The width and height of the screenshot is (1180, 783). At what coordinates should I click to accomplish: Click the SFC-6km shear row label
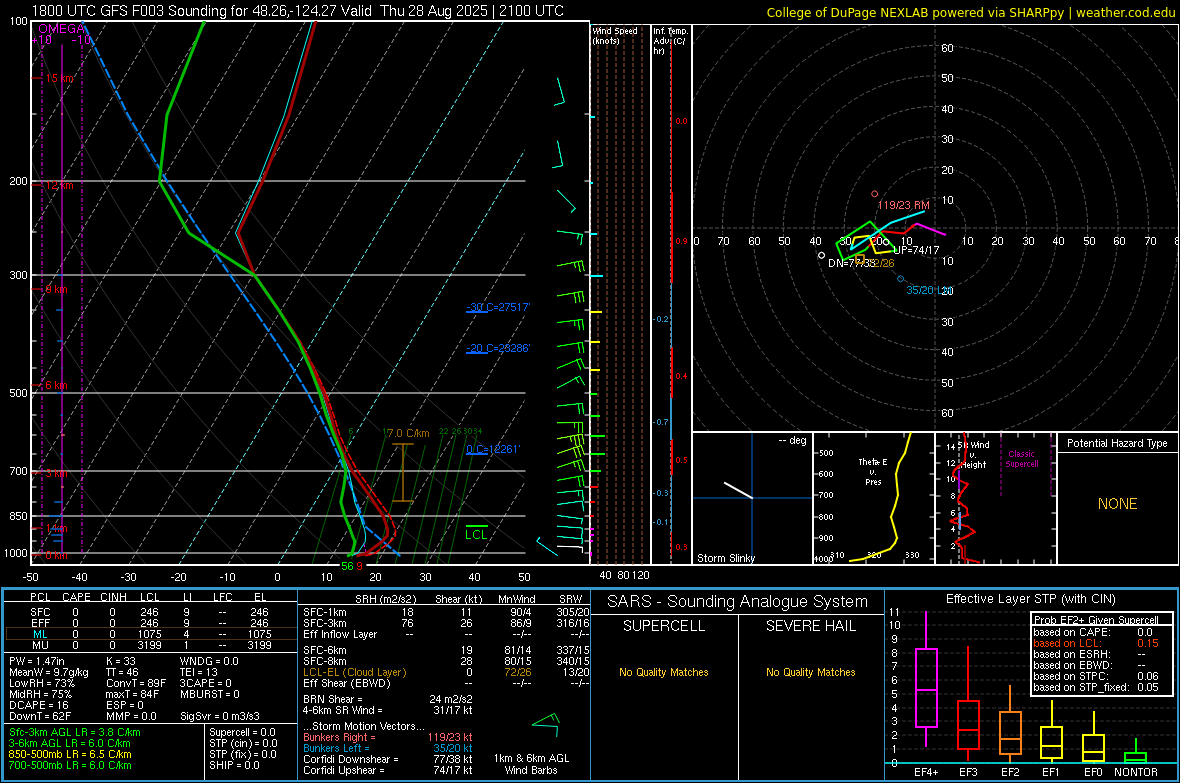point(325,650)
